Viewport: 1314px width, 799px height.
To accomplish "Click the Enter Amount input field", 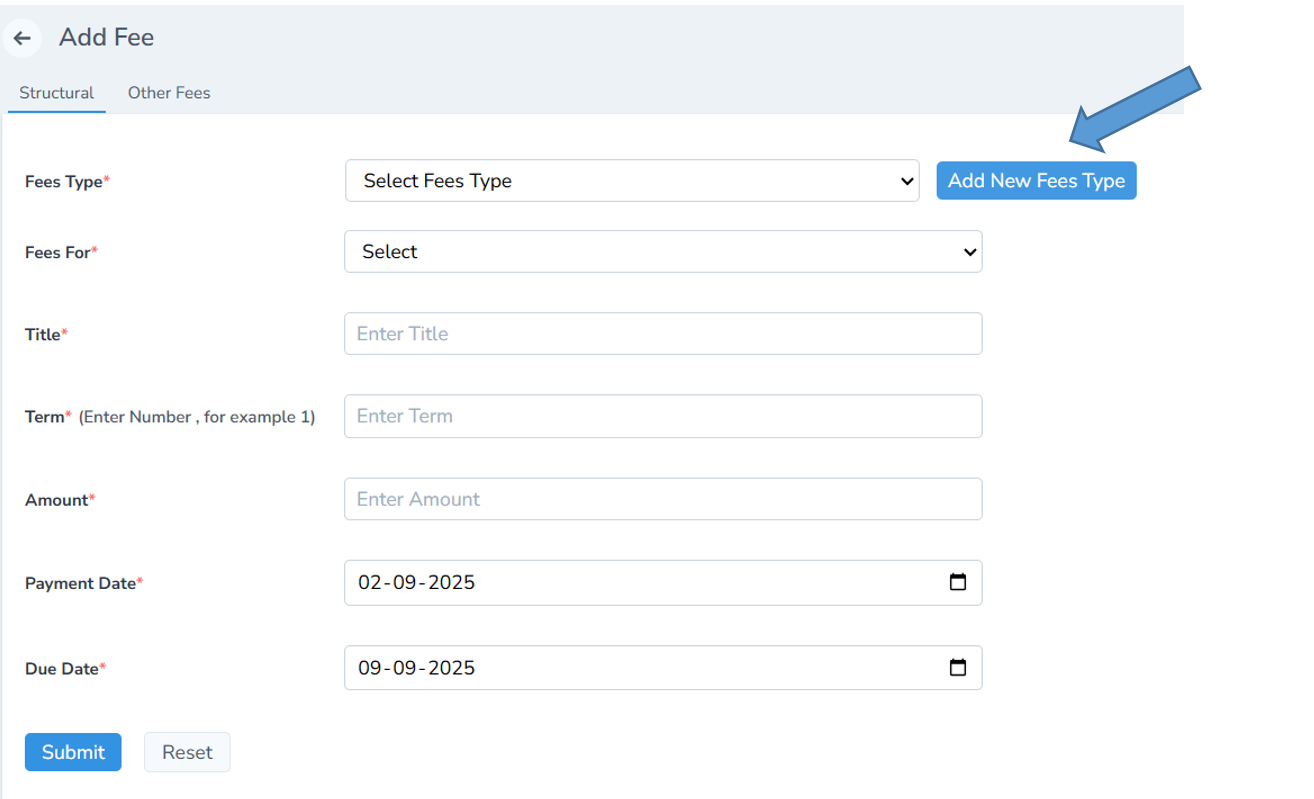I will pos(663,499).
